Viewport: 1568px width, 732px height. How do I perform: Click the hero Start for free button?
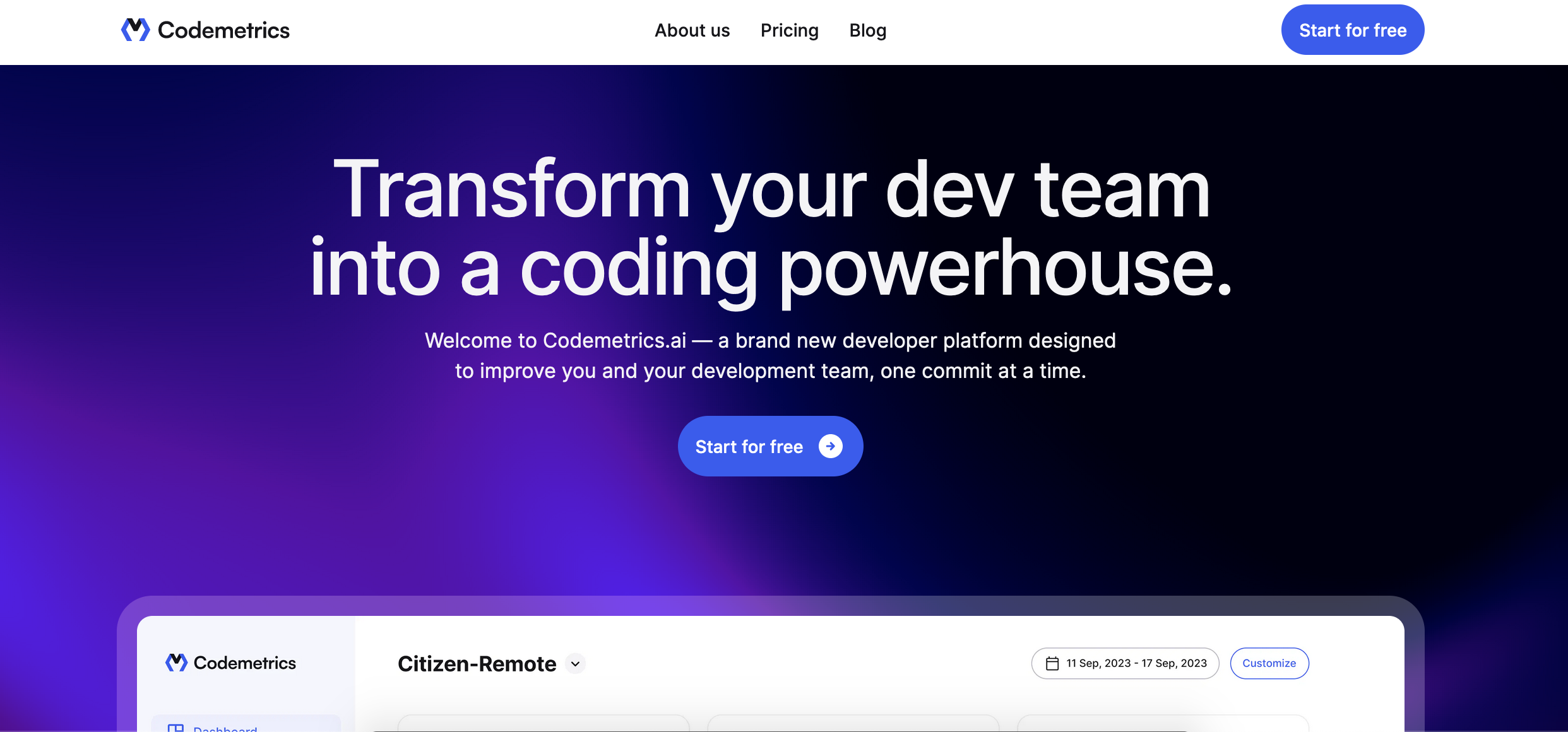point(769,446)
